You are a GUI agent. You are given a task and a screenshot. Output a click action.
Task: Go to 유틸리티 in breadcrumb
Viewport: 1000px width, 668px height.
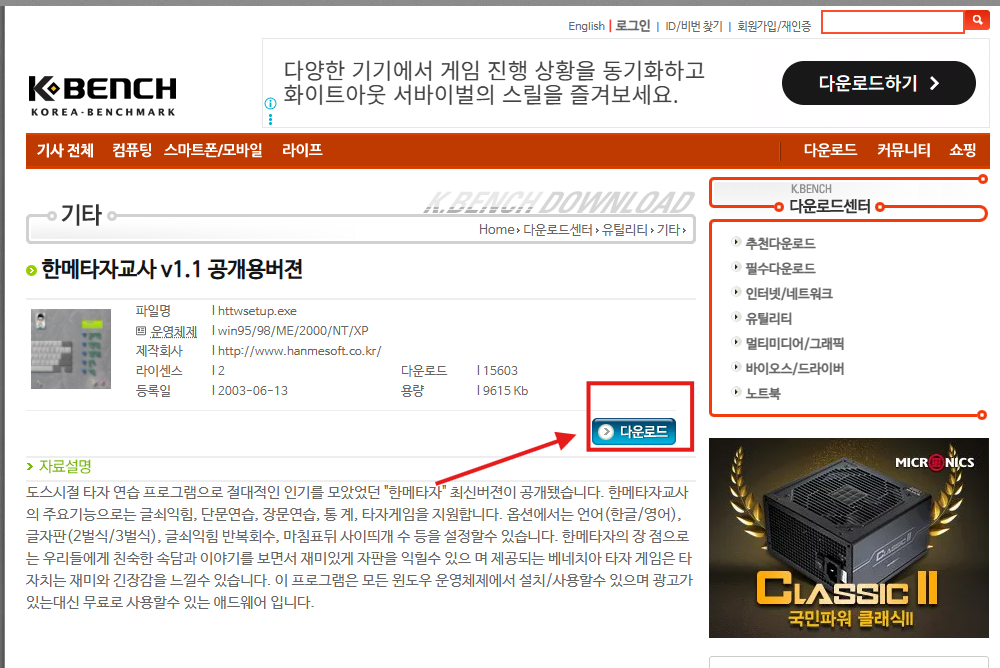pos(624,230)
